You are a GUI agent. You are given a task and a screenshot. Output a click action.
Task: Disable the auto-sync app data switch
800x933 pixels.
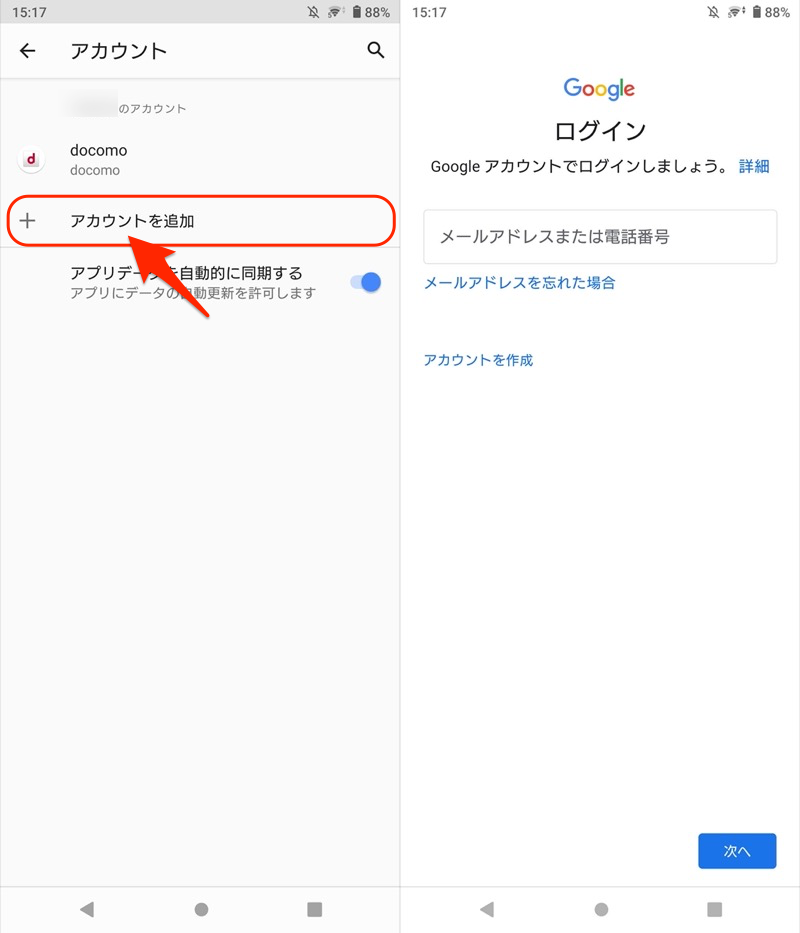point(365,282)
